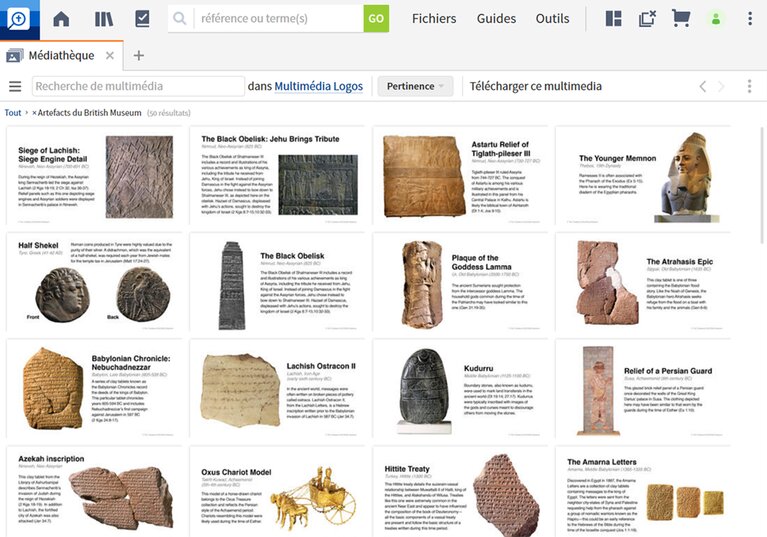Screen dimensions: 767x537
Task: Open 'Babylonian Chronicle: Nebuchadnezzar' card
Action: [x=94, y=389]
